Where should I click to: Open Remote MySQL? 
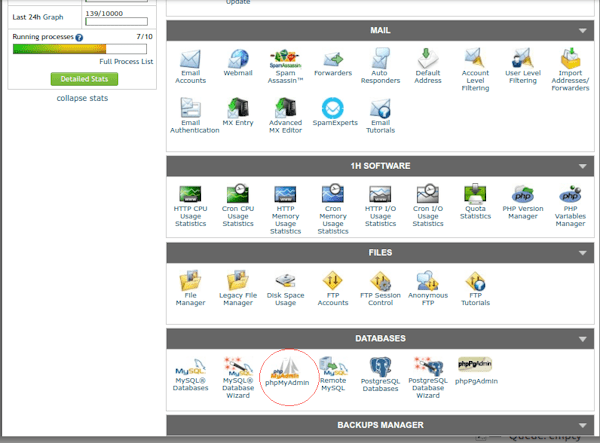pos(333,374)
